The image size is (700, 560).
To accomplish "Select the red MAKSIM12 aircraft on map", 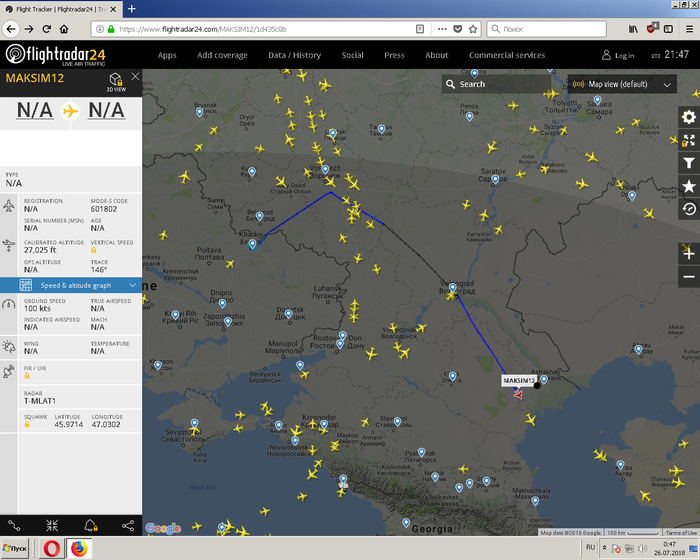I will click(x=518, y=394).
